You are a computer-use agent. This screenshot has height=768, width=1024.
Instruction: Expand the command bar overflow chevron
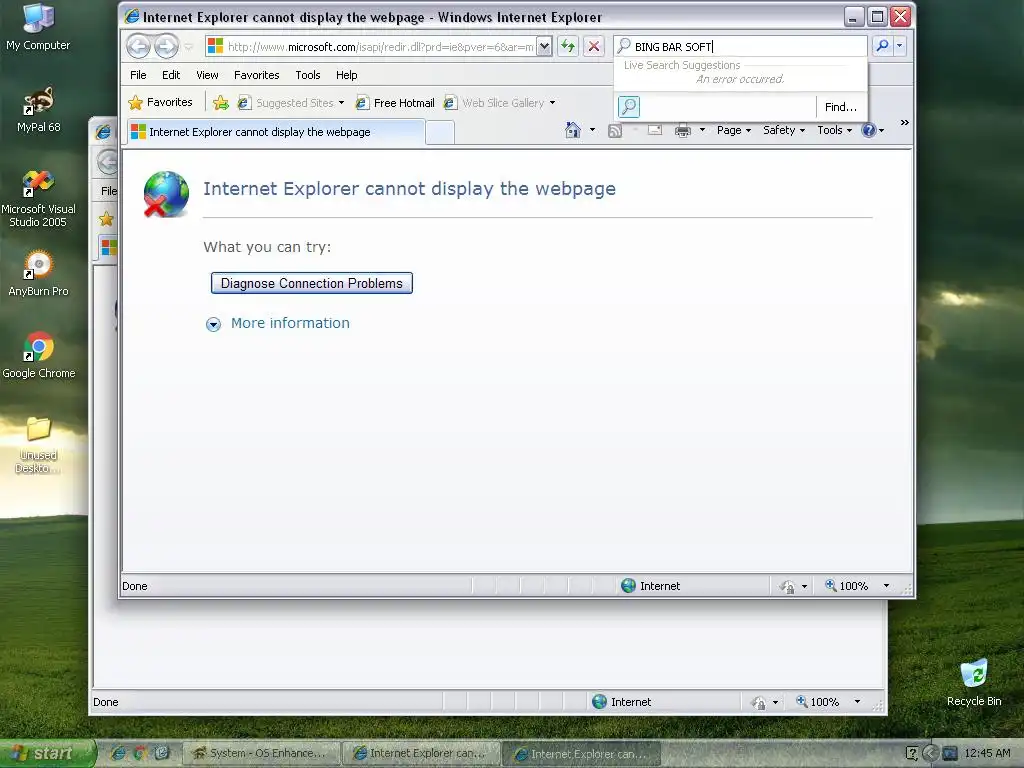[x=904, y=123]
